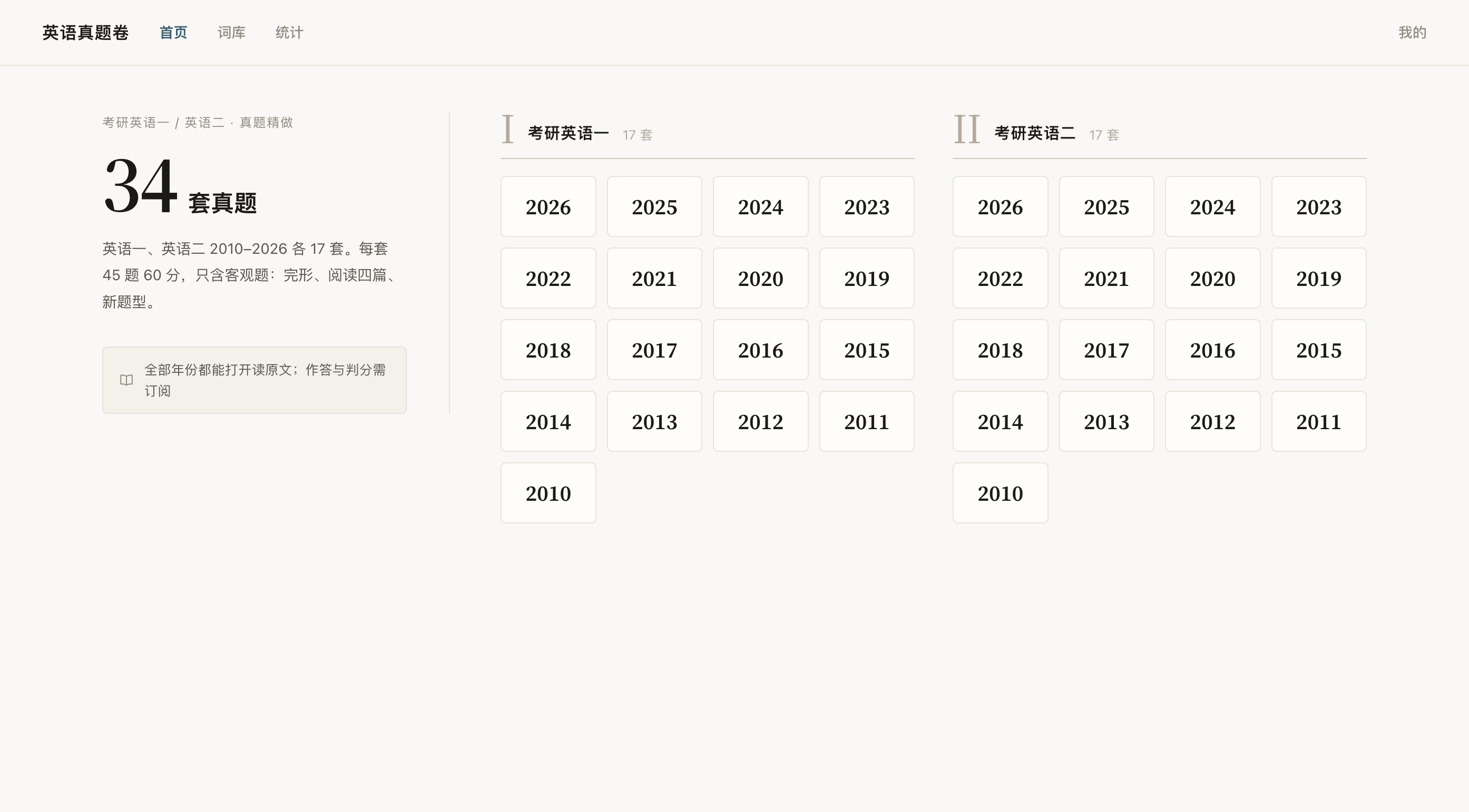The image size is (1469, 812).
Task: Open 考研英语二 2014 paper
Action: [1000, 421]
